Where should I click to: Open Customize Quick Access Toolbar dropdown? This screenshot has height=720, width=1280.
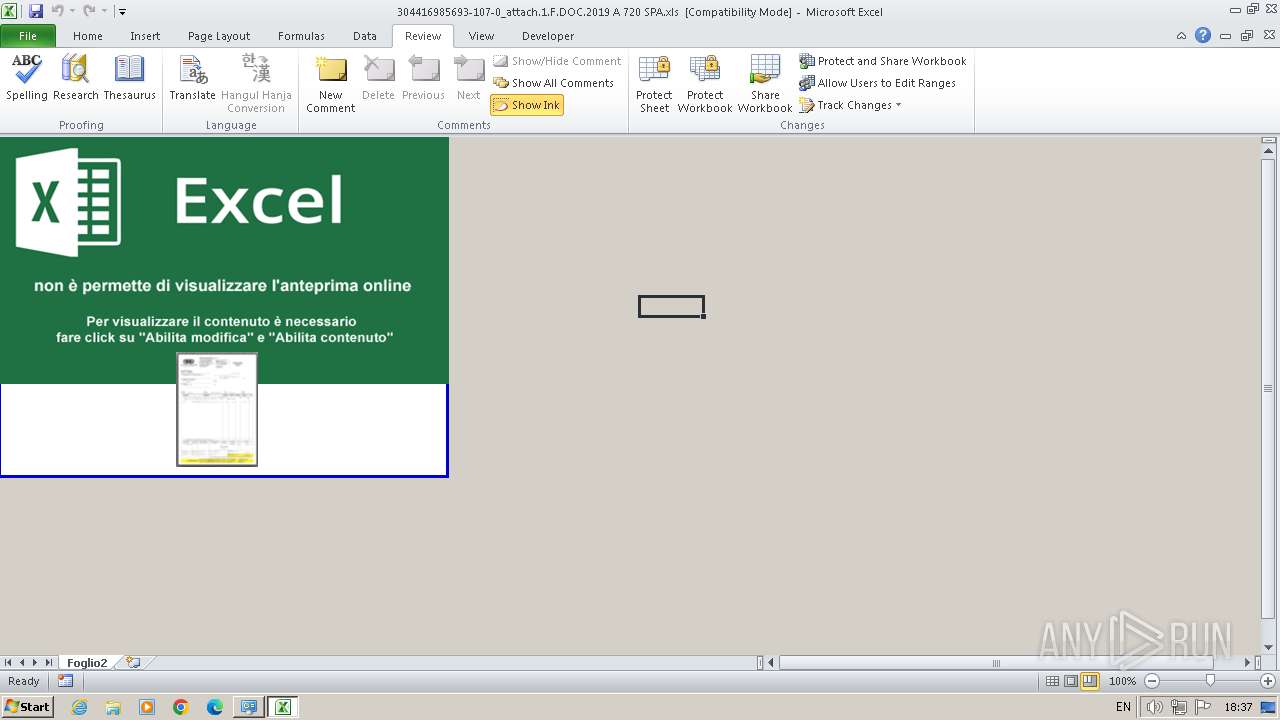pyautogui.click(x=122, y=12)
